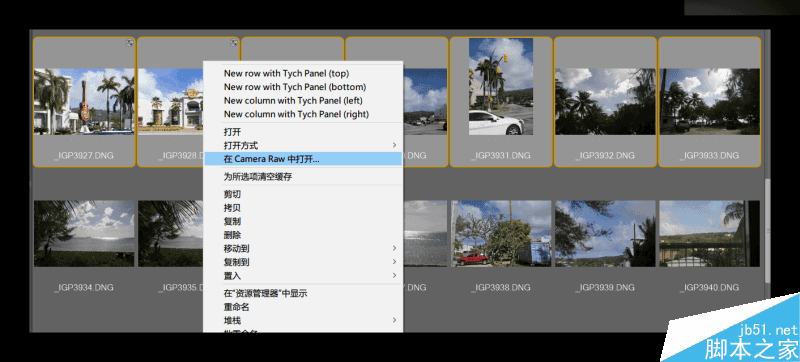Select 在 Camera Raw 中打开...
The width and height of the screenshot is (800, 362).
[x=303, y=159]
